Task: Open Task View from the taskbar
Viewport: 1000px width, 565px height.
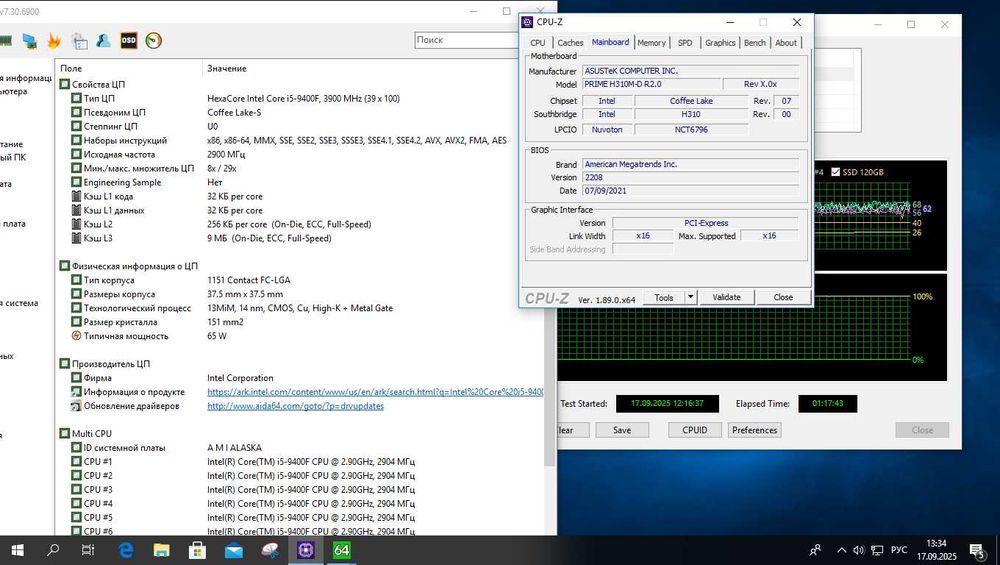Action: point(88,550)
